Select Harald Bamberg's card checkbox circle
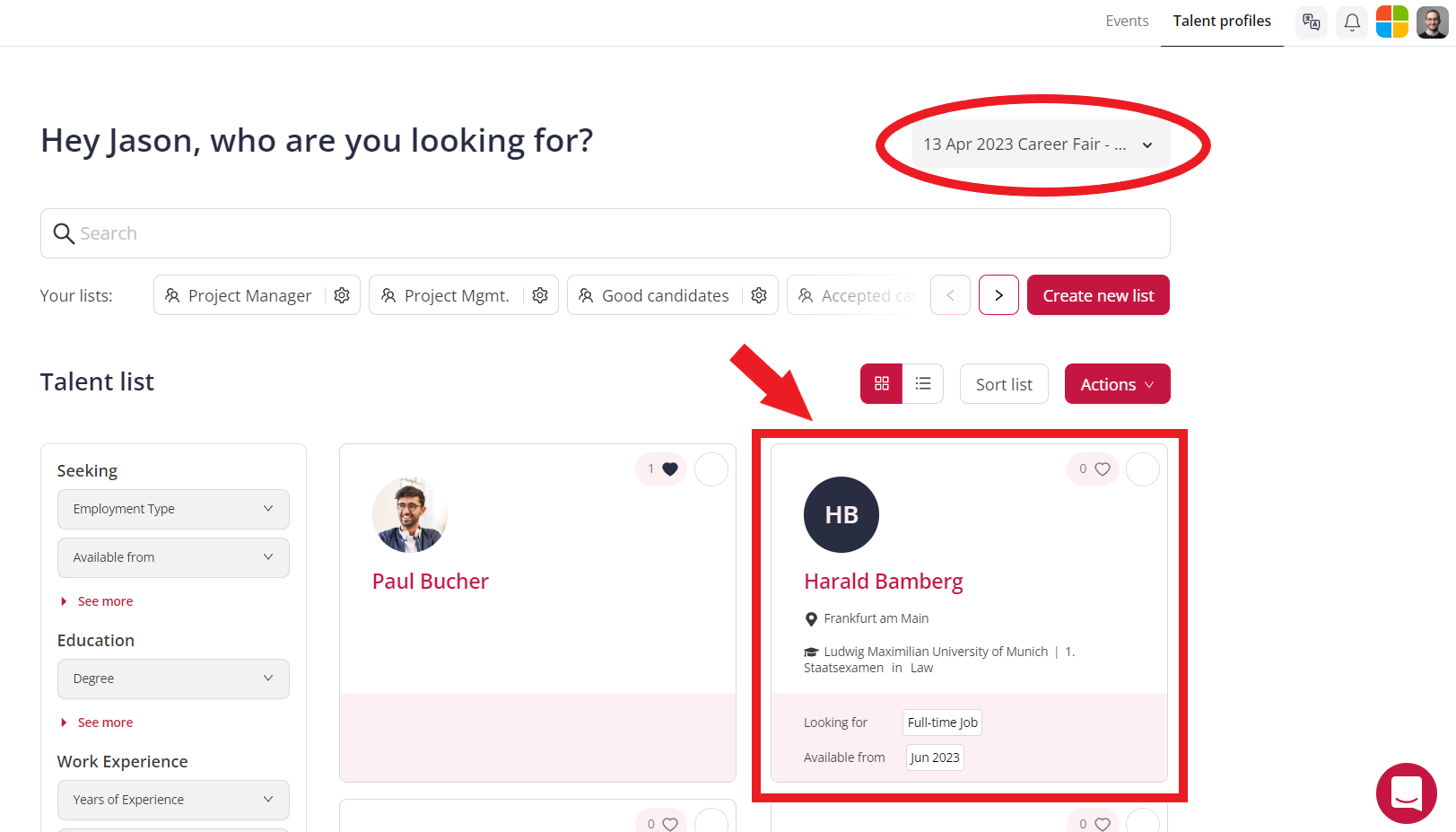This screenshot has width=1456, height=832. pos(1143,469)
